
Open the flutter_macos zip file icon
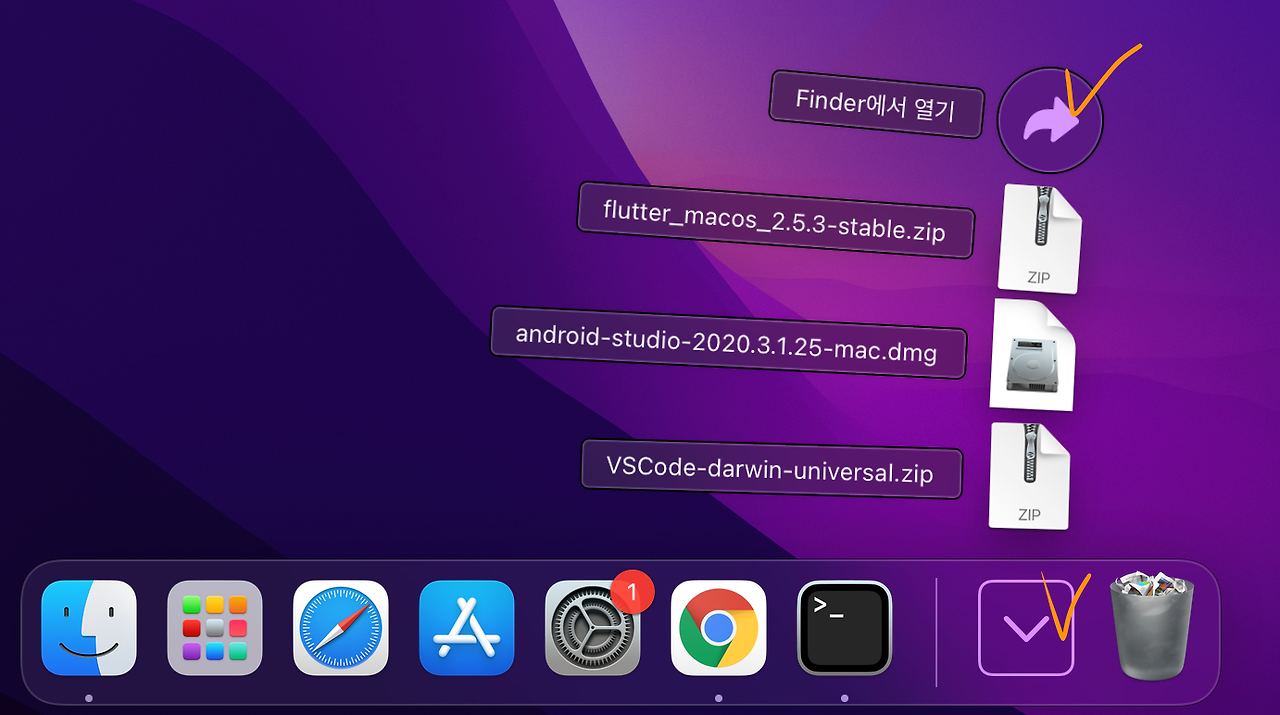pos(1040,238)
